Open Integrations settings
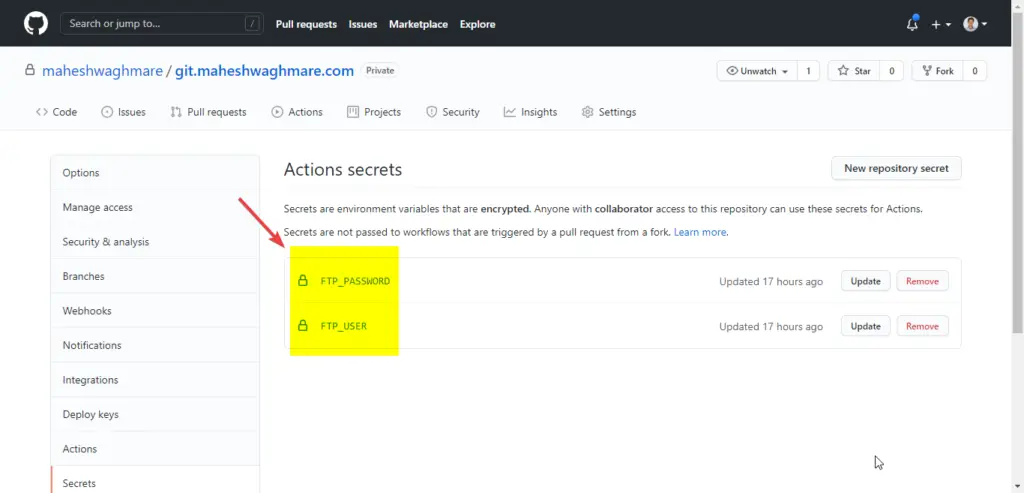The height and width of the screenshot is (493, 1024). tap(155, 380)
